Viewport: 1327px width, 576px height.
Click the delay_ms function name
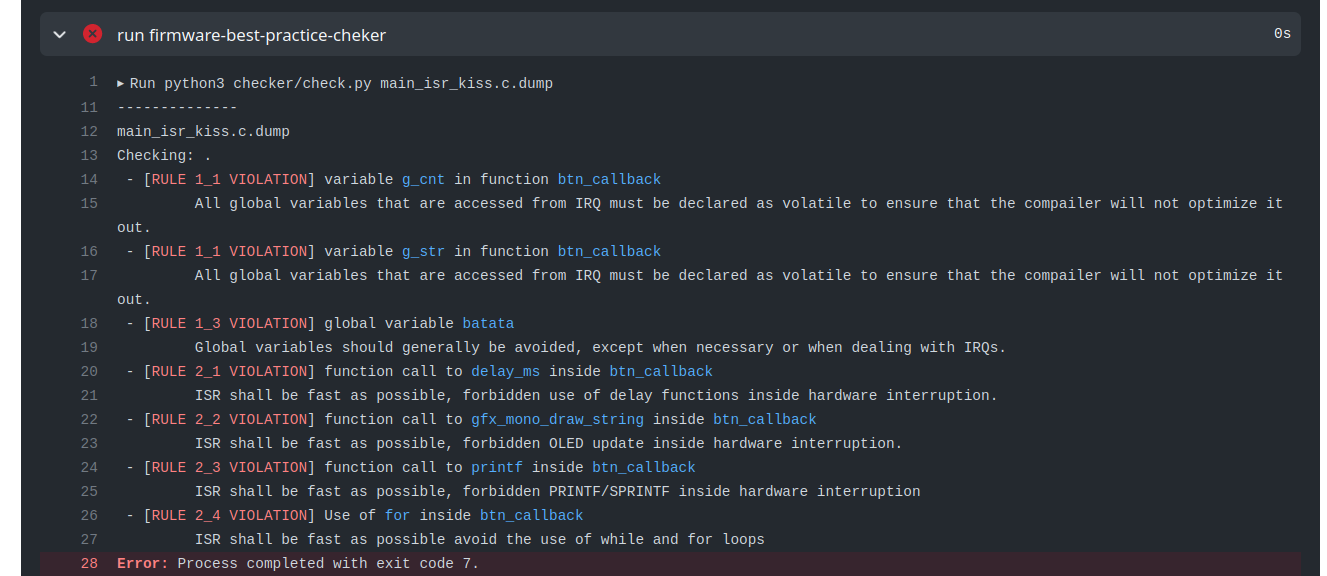[x=506, y=371]
